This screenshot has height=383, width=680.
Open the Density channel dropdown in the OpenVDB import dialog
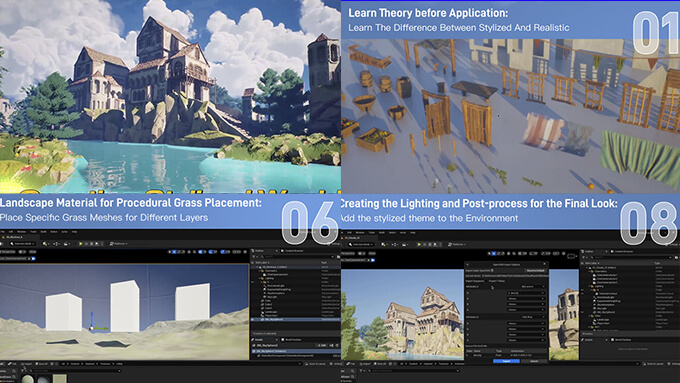[x=526, y=293]
